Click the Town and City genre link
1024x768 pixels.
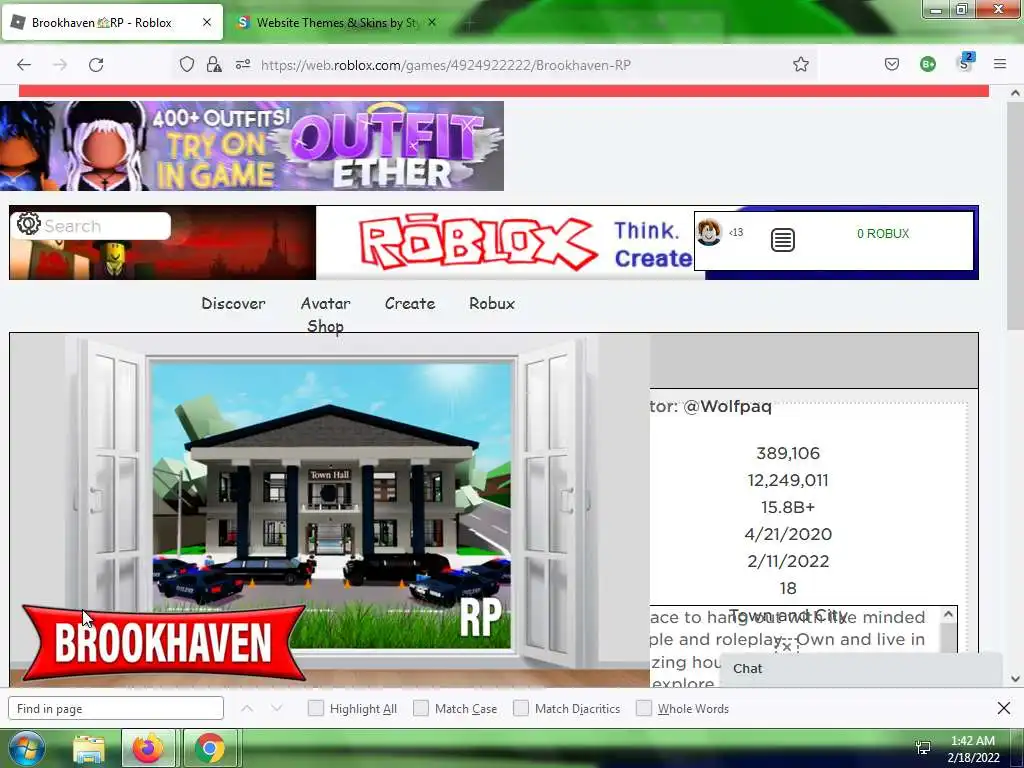788,615
